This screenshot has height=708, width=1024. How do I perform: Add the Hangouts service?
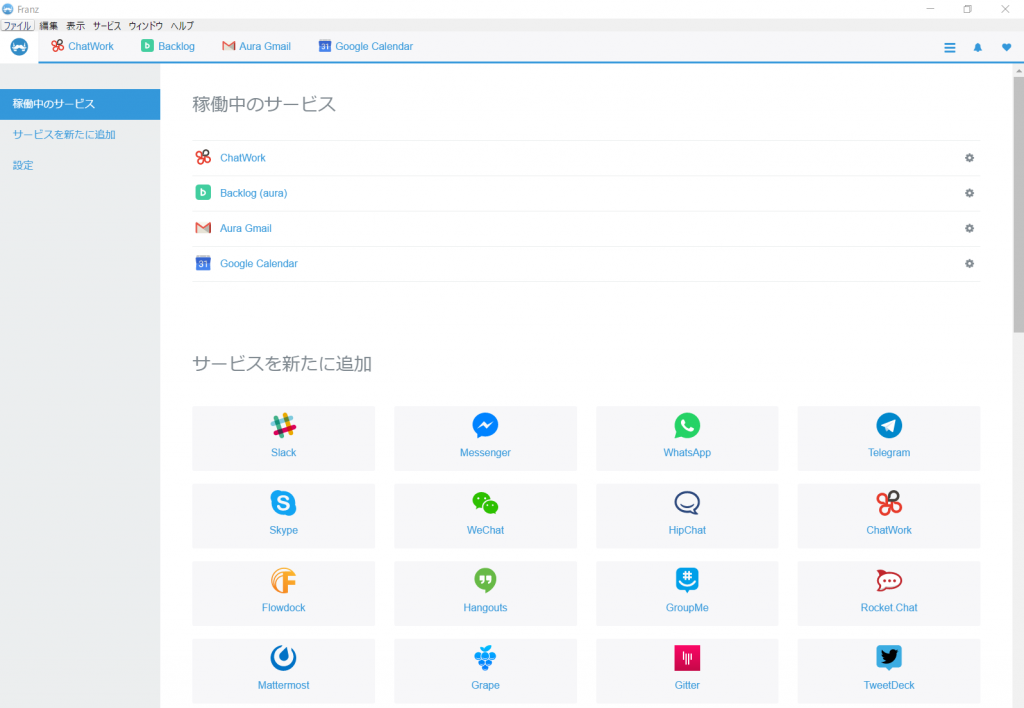click(x=485, y=594)
